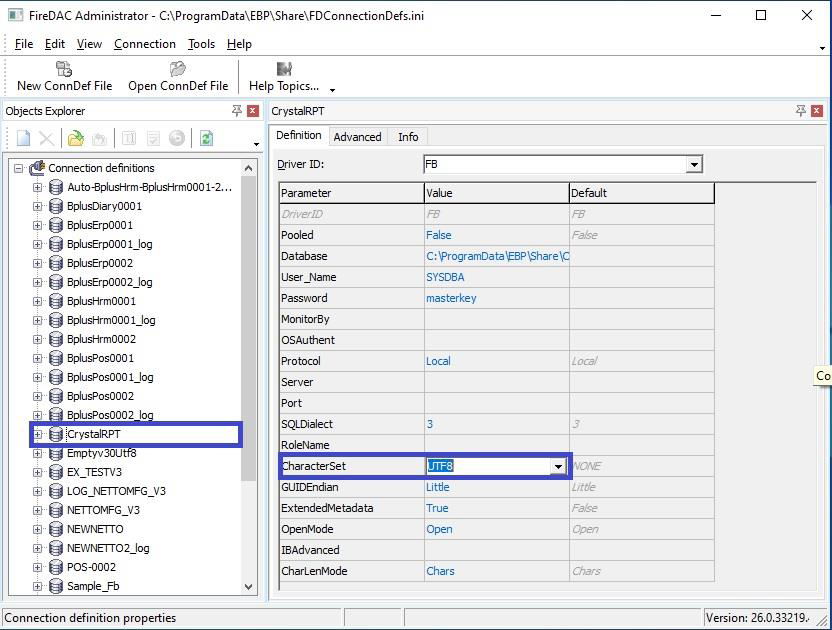This screenshot has width=832, height=630.
Task: Expand the Sample_Fb connection node
Action: (x=38, y=586)
